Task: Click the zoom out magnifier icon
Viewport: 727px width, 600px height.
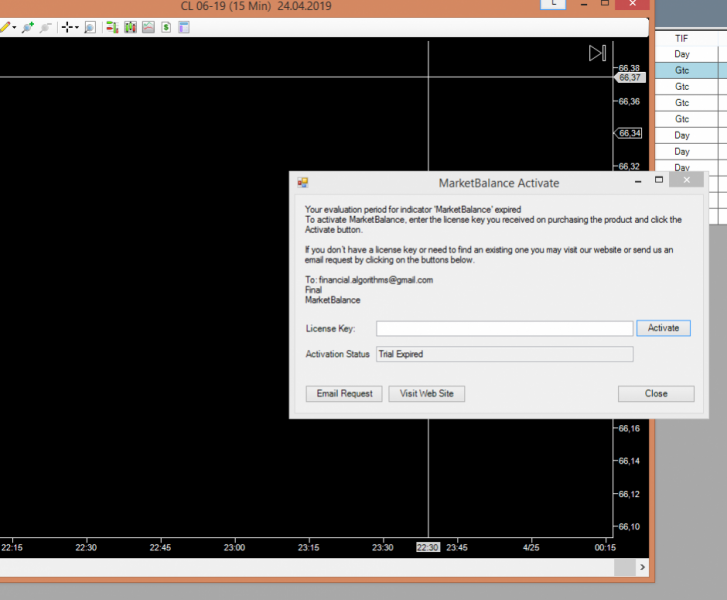Action: 45,27
